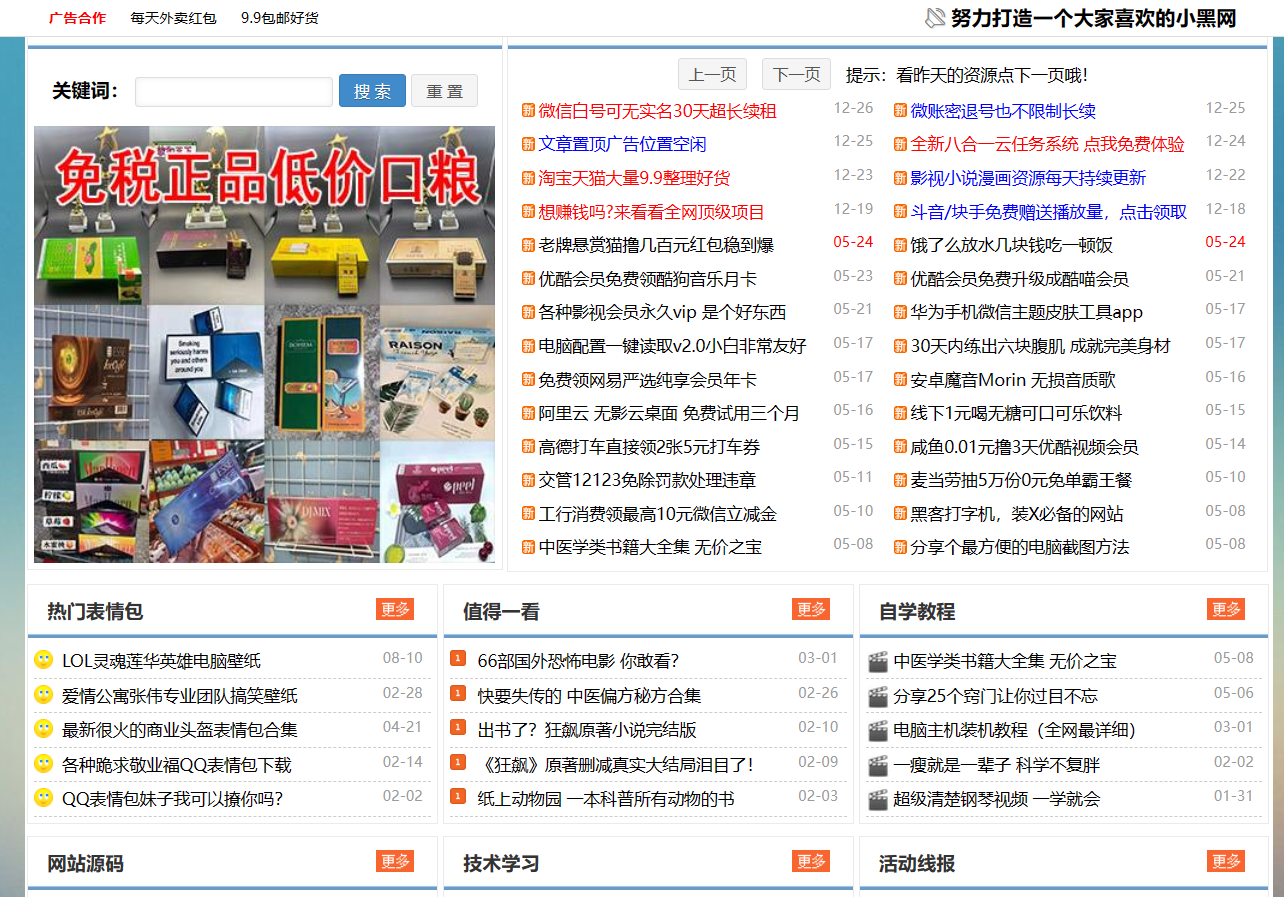This screenshot has width=1284, height=897.
Task: Click the orange 更多 badge for 值得一看
Action: (811, 609)
